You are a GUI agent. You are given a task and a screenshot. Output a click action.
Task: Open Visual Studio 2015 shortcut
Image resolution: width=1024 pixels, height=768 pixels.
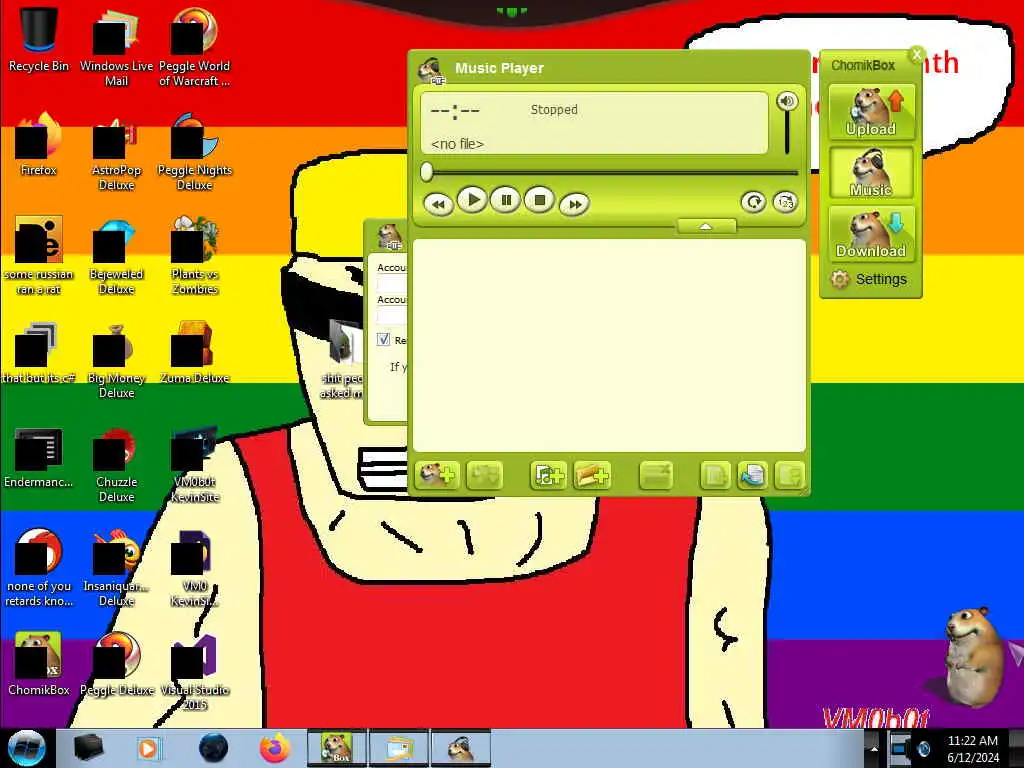pos(194,671)
